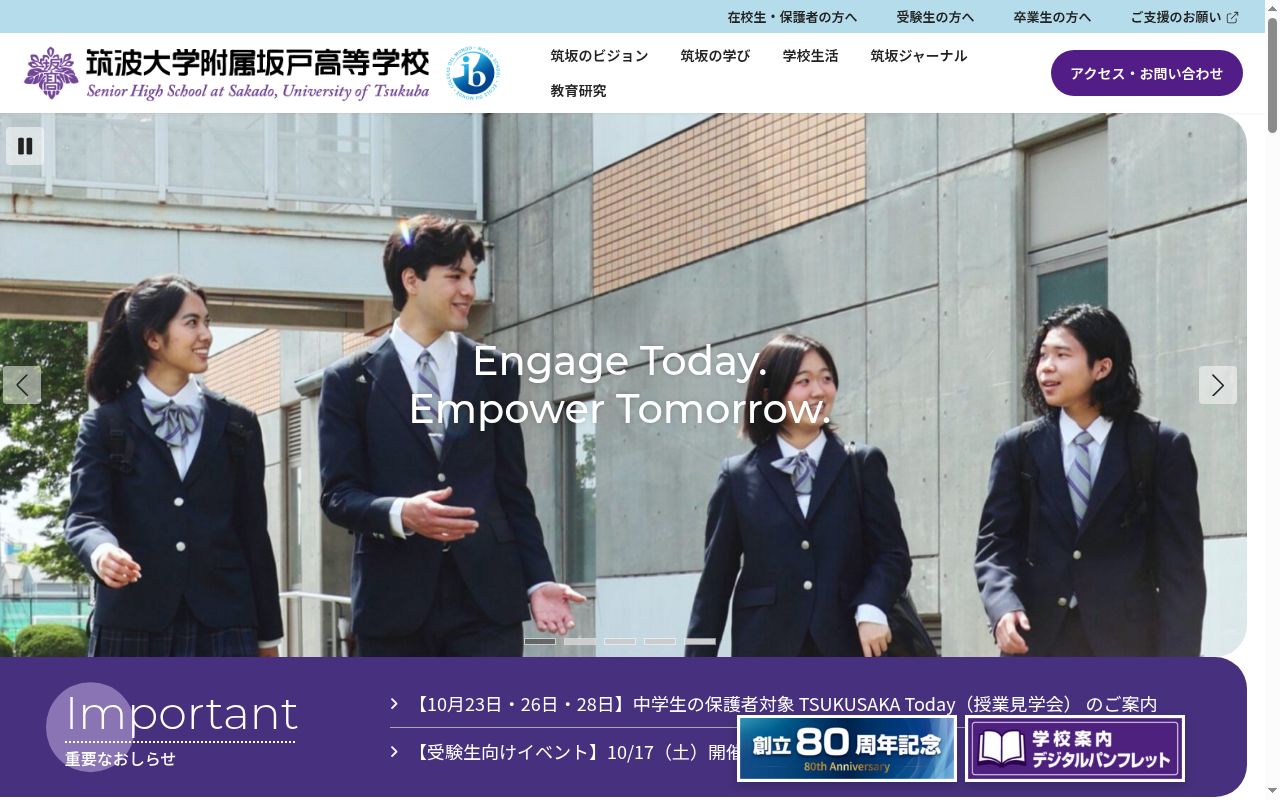Open 筑坂のビジョン menu

click(x=599, y=56)
